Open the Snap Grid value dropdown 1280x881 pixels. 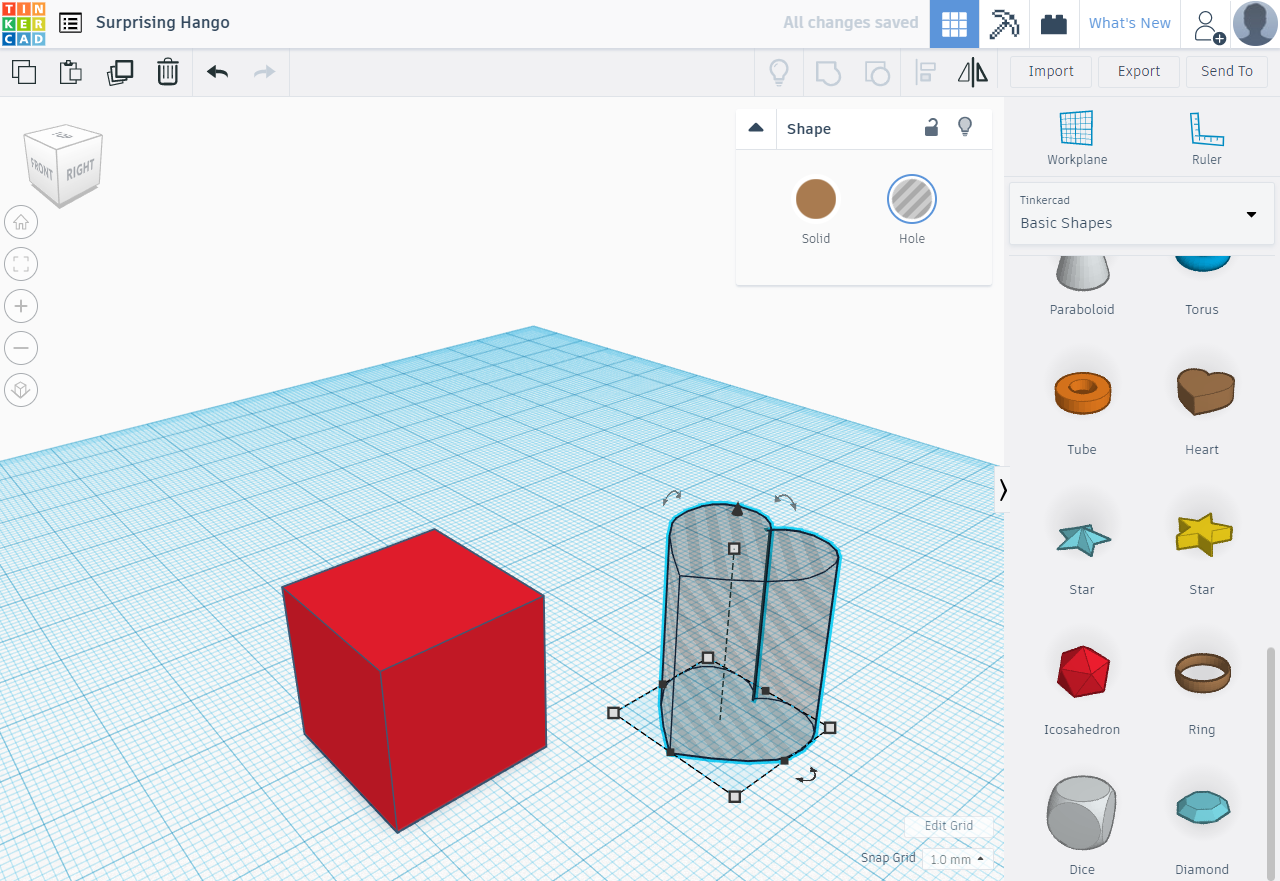point(957,859)
